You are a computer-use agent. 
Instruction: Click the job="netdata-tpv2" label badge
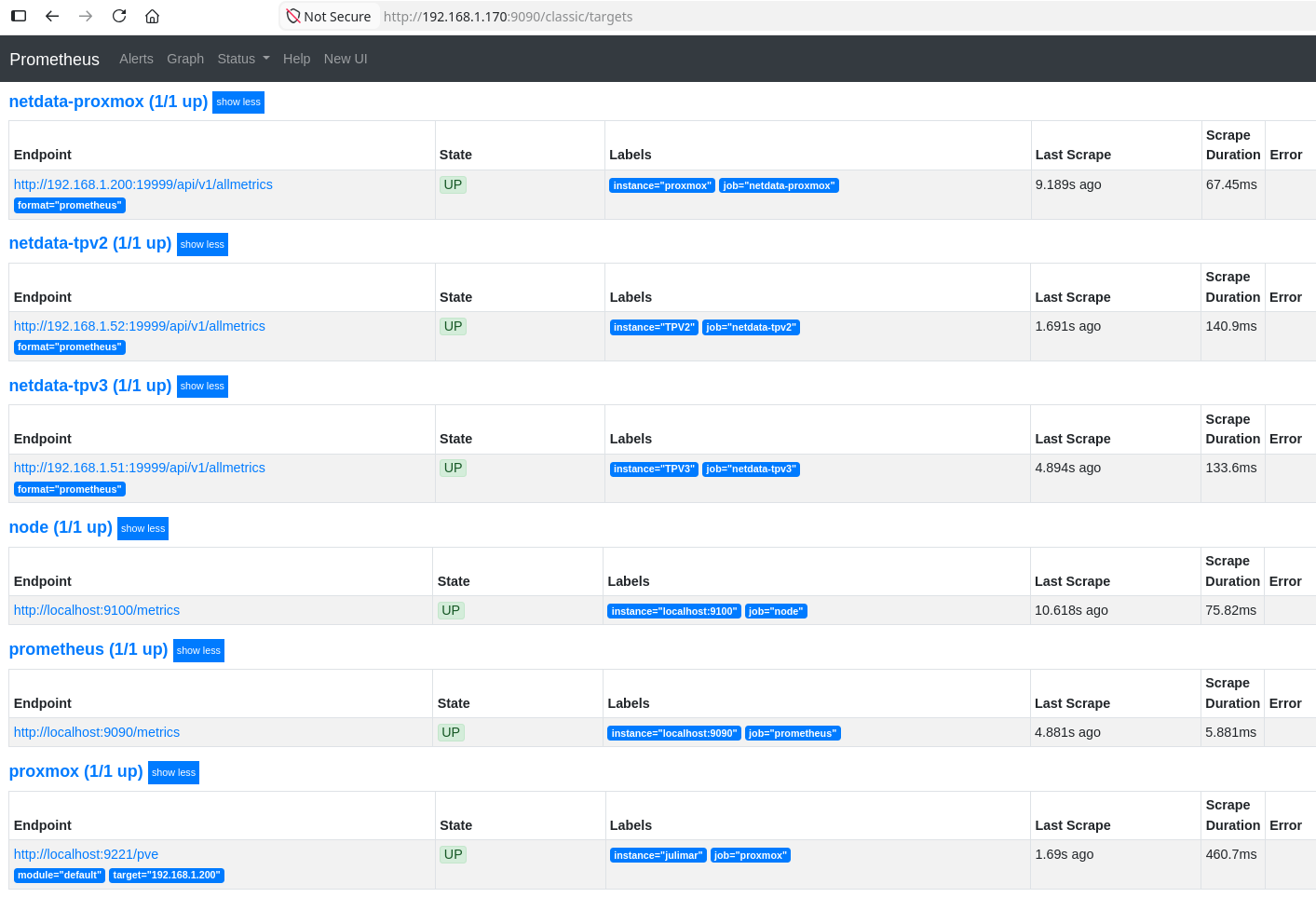[751, 327]
